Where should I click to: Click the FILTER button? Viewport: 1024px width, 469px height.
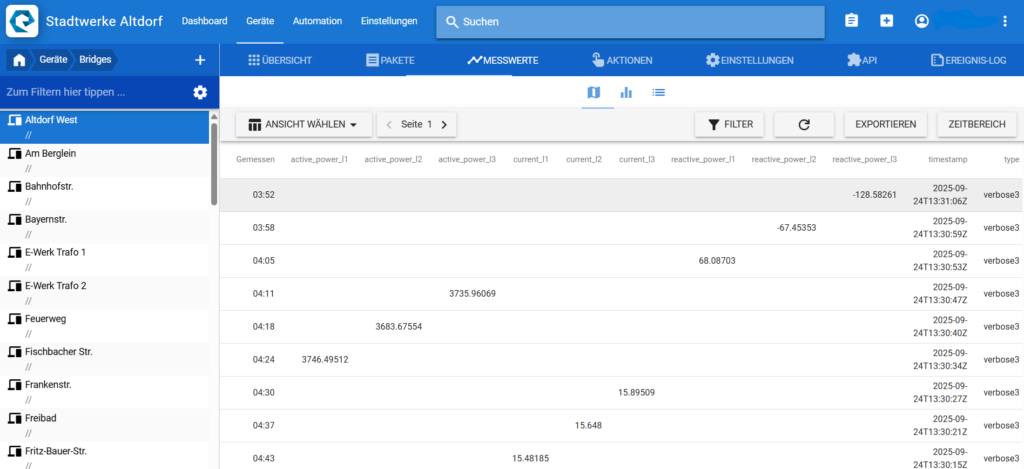click(x=729, y=124)
